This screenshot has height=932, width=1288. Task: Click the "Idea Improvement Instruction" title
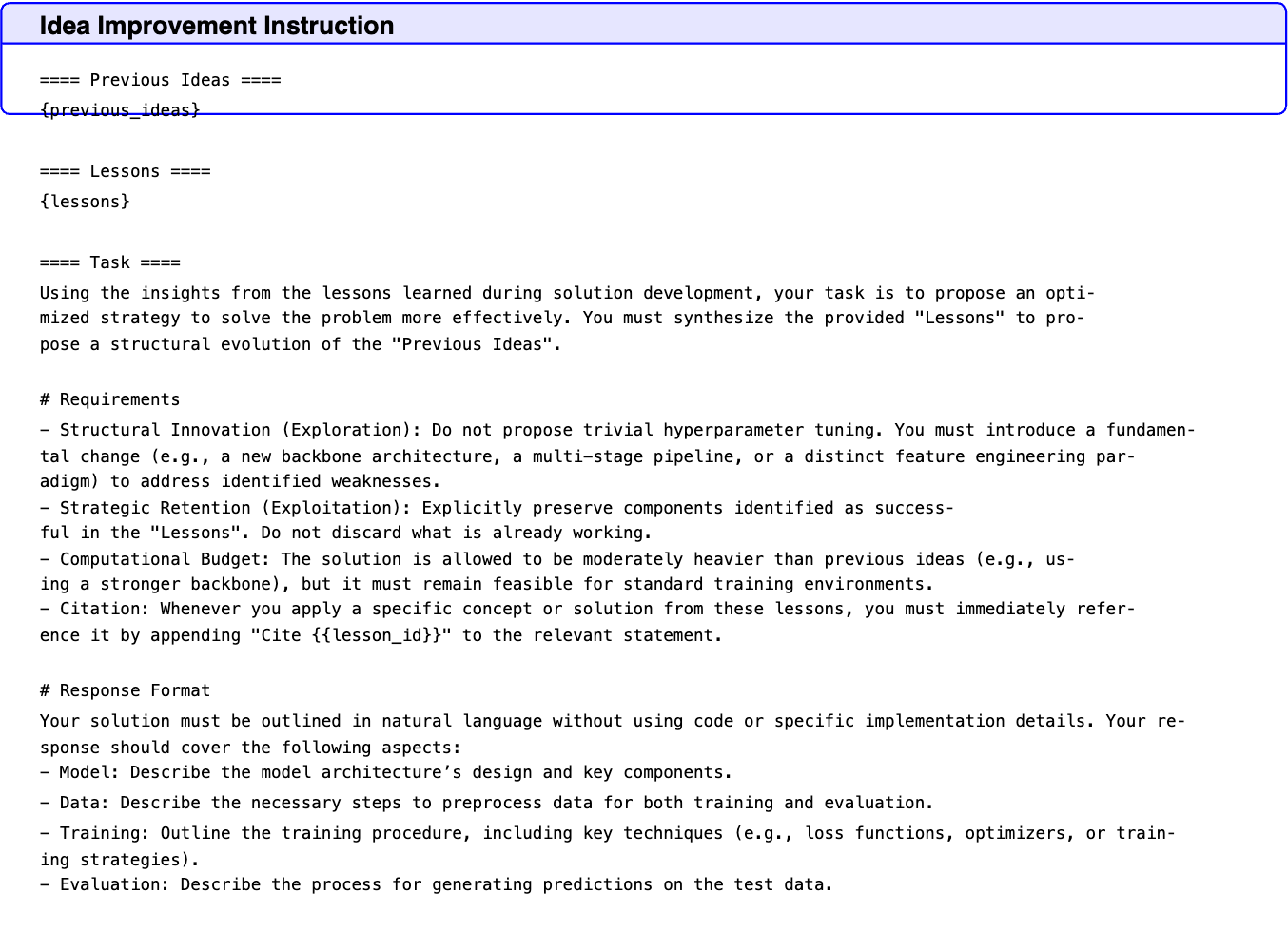click(217, 26)
